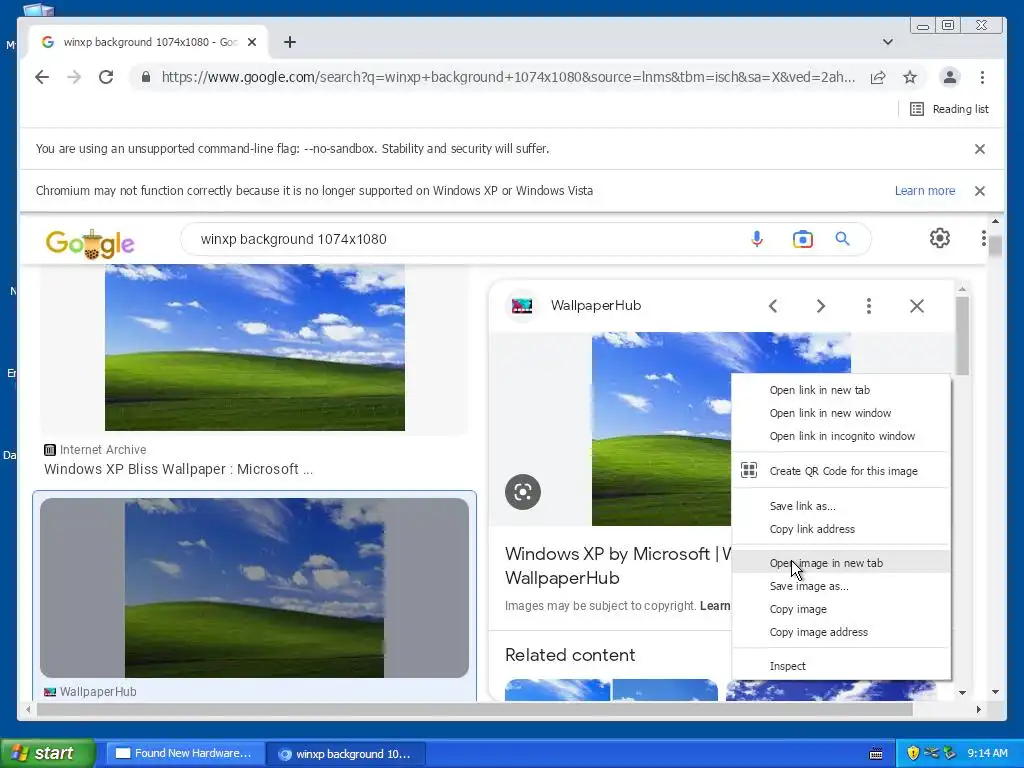Choose Inspect from context menu
Screen dimensions: 1024x768
(841, 666)
